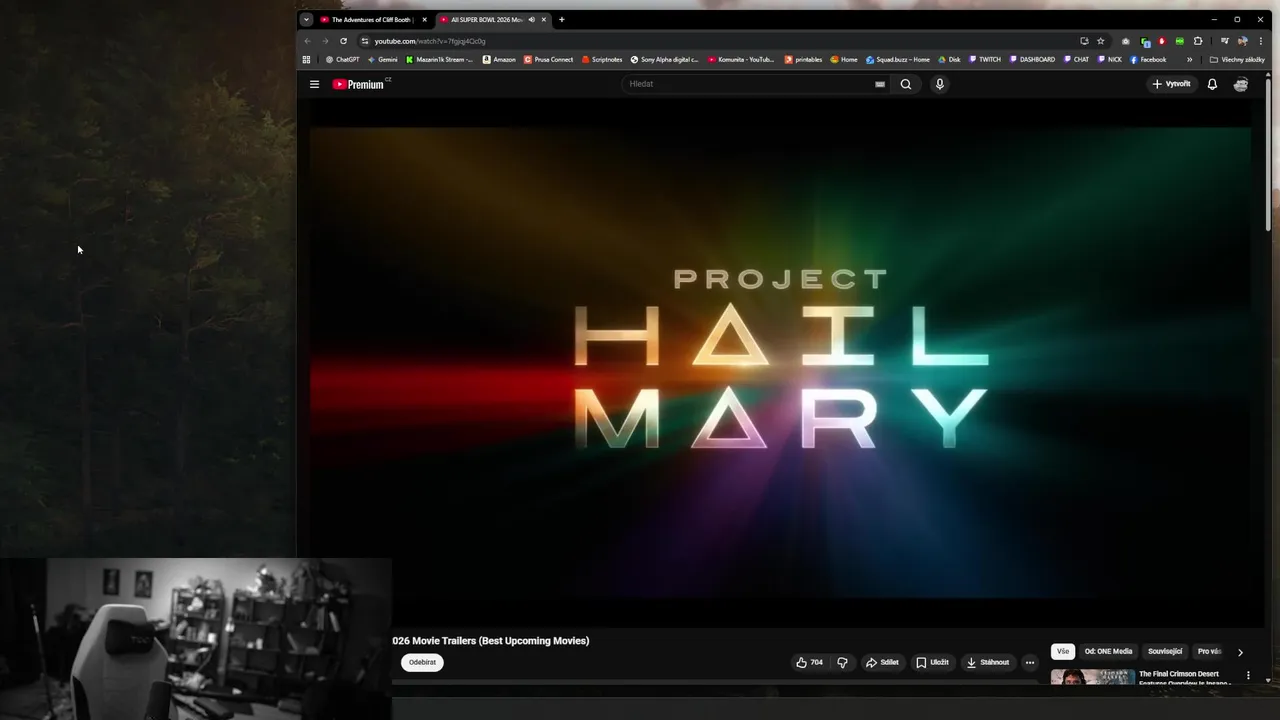Click the Vytvořit create button
The height and width of the screenshot is (720, 1280).
[x=1171, y=84]
